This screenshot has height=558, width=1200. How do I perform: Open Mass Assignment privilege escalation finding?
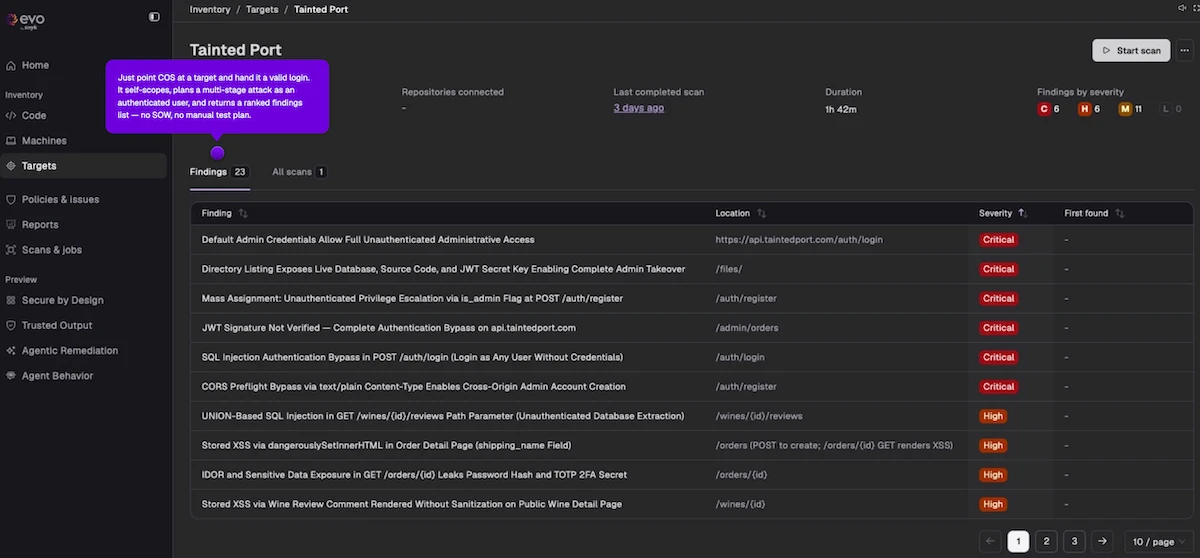[414, 298]
